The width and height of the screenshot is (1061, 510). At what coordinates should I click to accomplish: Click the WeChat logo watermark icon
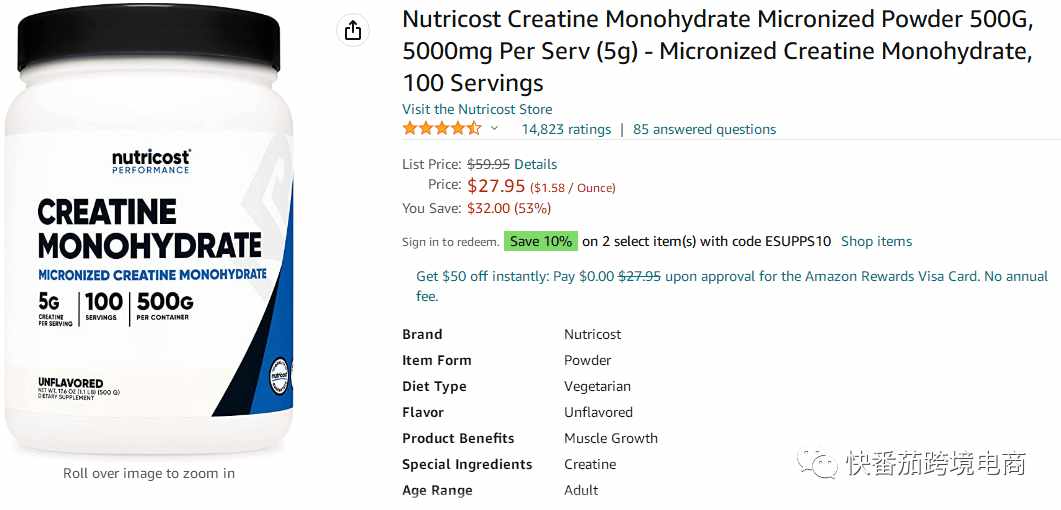(817, 464)
